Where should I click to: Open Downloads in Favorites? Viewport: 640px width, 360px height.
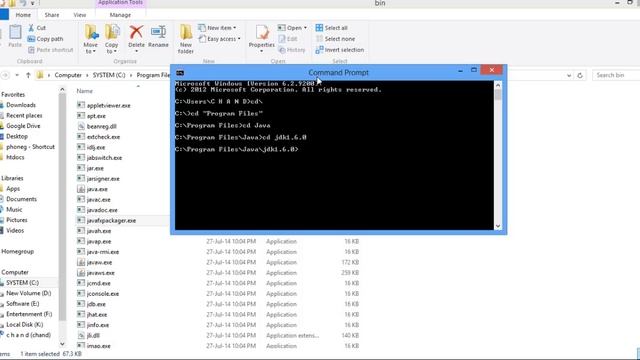pyautogui.click(x=21, y=105)
